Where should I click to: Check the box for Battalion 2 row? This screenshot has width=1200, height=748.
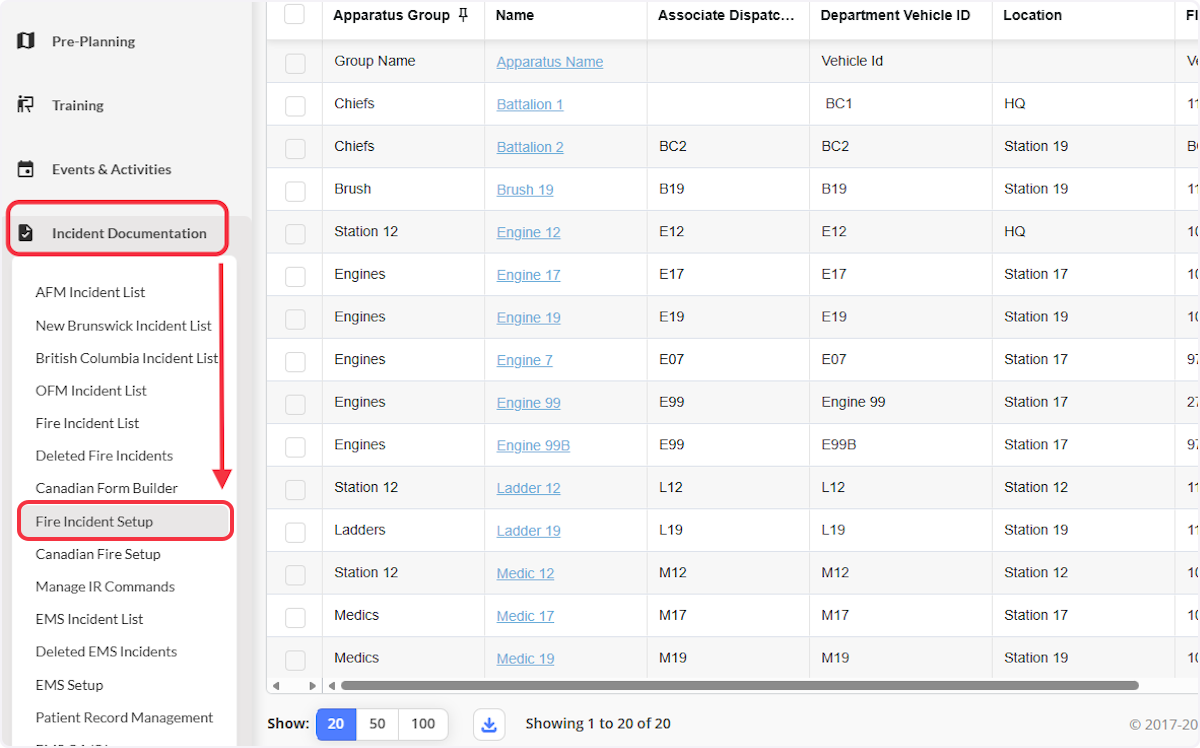pos(294,148)
